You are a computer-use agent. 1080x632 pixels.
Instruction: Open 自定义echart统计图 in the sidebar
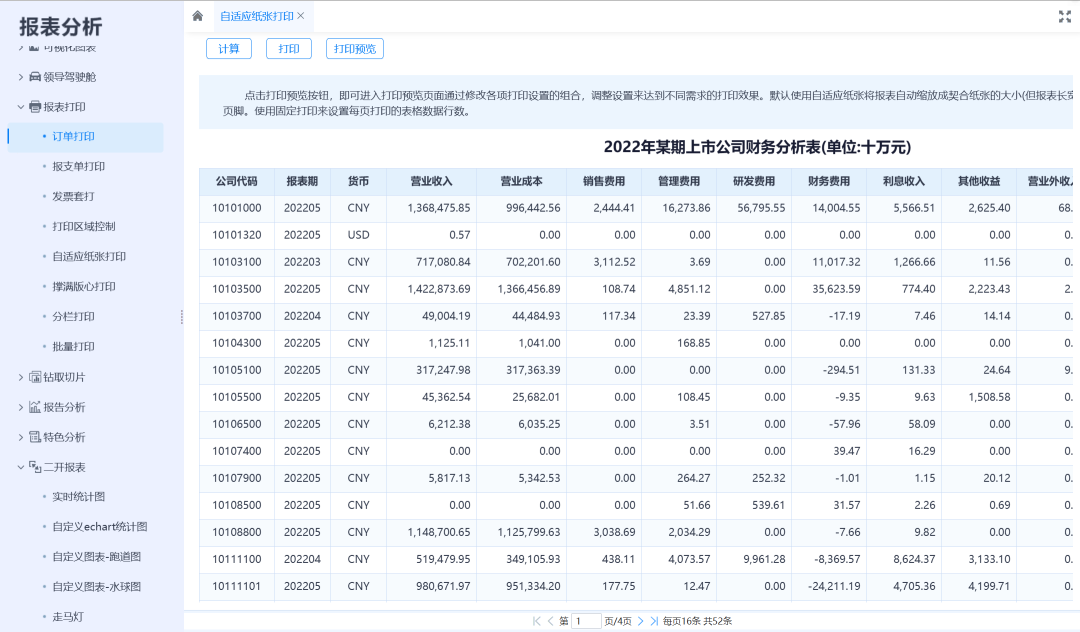coord(99,526)
